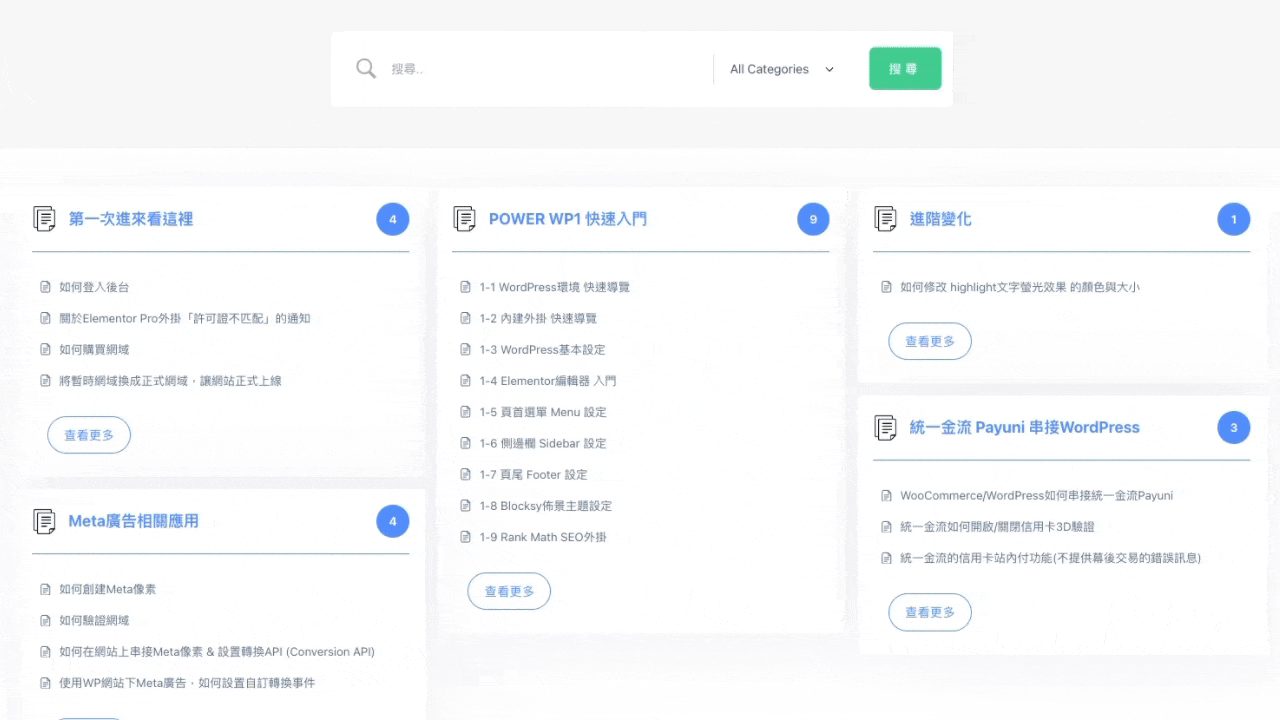
Task: Click the document icon beside 進階變化
Action: pyautogui.click(x=886, y=218)
